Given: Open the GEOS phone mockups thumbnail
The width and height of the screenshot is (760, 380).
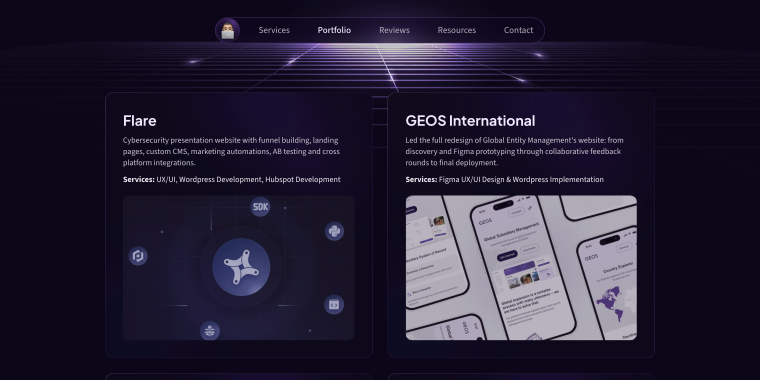Looking at the screenshot, I should coord(521,268).
